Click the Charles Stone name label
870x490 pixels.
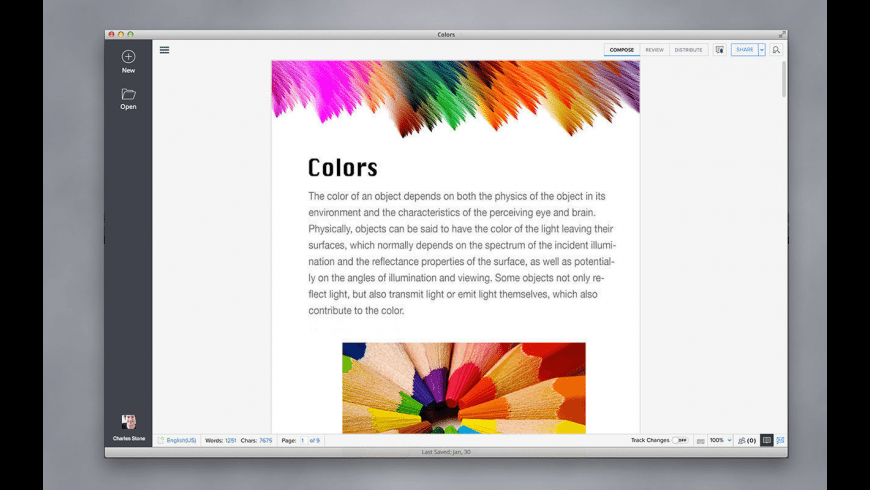pyautogui.click(x=129, y=438)
